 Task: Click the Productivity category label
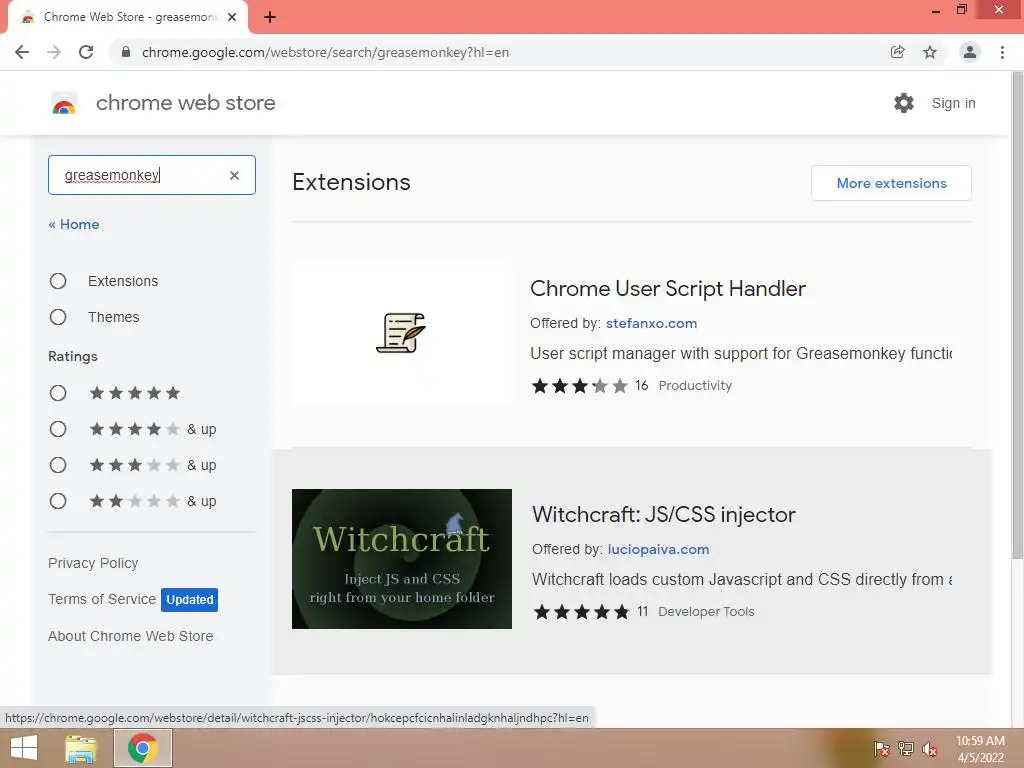[x=695, y=385]
